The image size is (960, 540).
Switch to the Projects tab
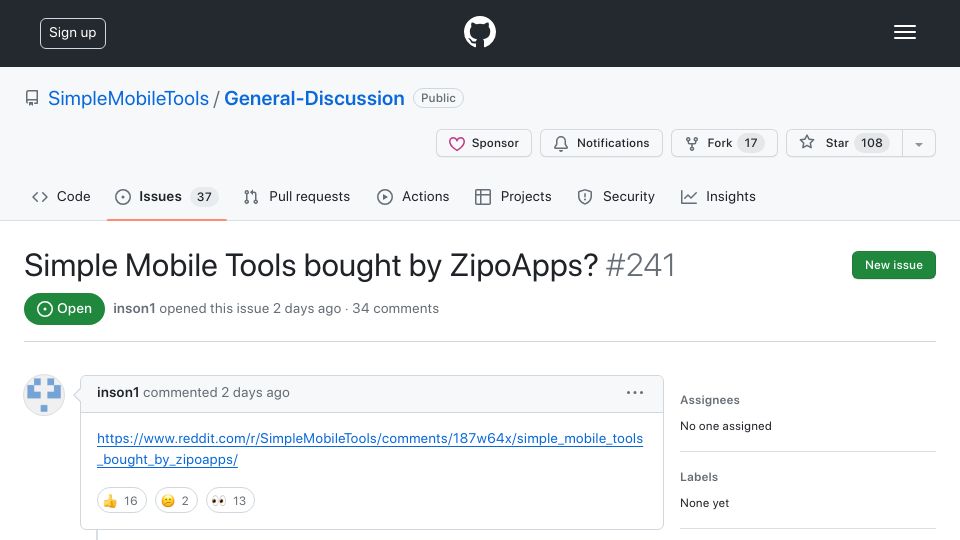[513, 197]
